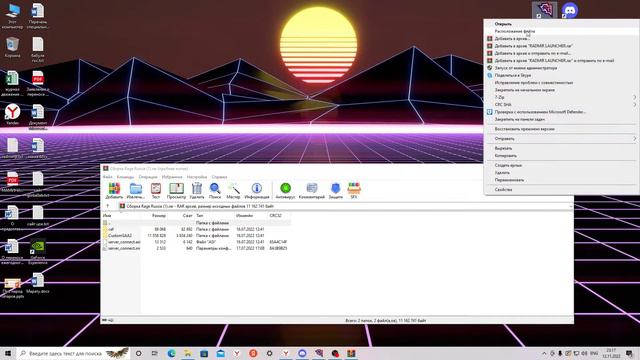Image resolution: width=640 pixels, height=360 pixels.
Task: Select the server_connect.asi file row
Action: click(x=196, y=242)
